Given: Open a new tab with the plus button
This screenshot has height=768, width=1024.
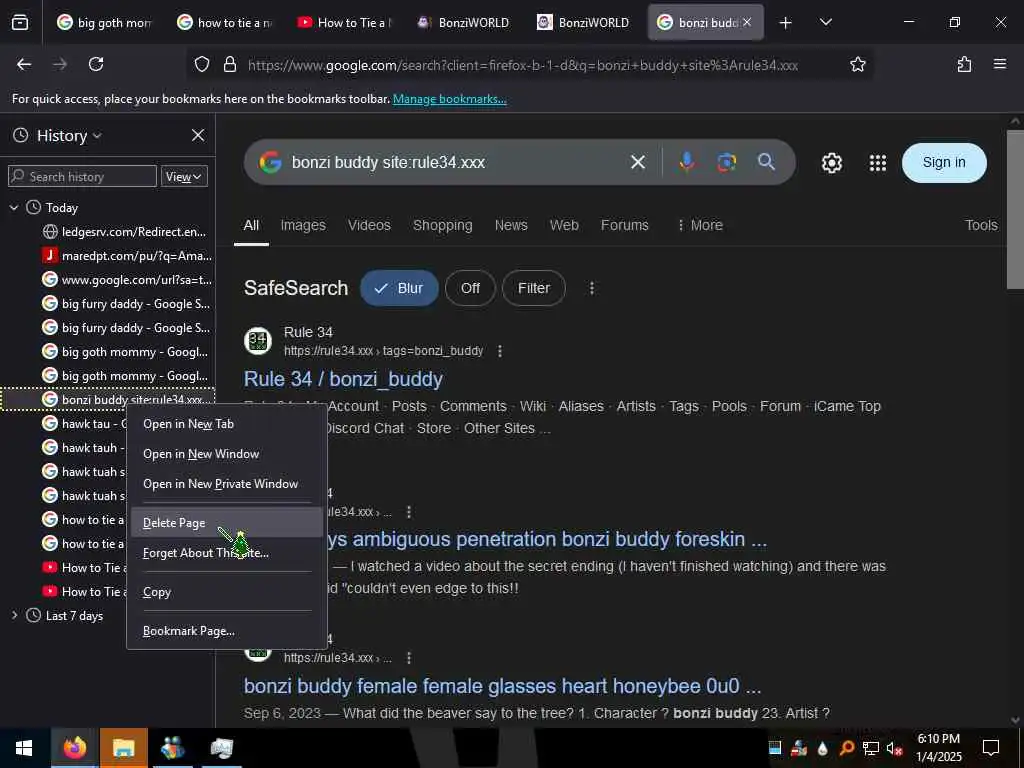Looking at the screenshot, I should click(x=785, y=23).
